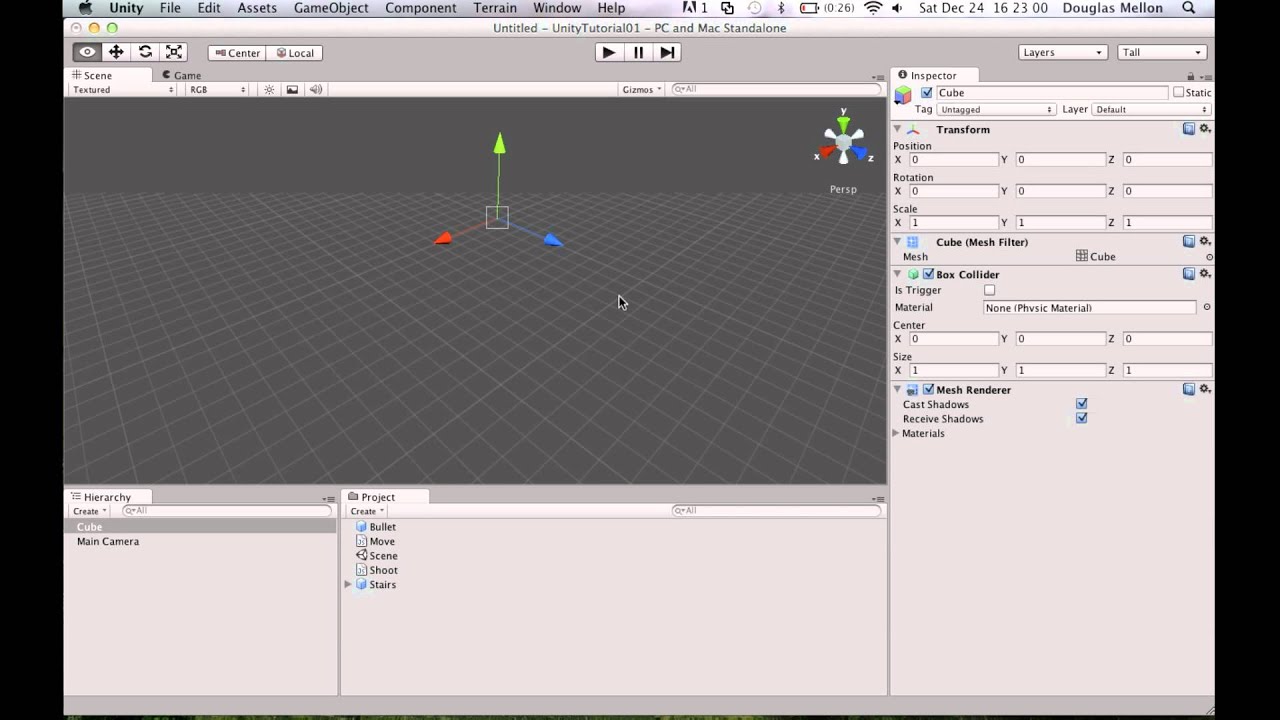Click Create in the Hierarchy panel
Image resolution: width=1280 pixels, height=720 pixels.
pyautogui.click(x=86, y=510)
